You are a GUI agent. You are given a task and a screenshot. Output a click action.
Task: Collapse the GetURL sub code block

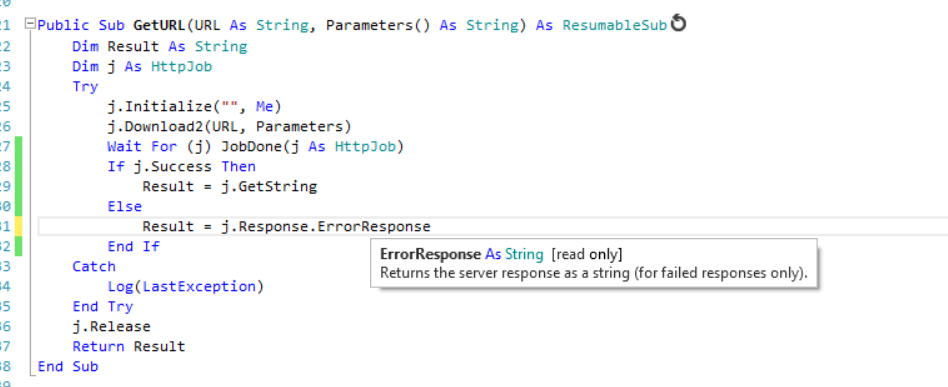click(30, 25)
